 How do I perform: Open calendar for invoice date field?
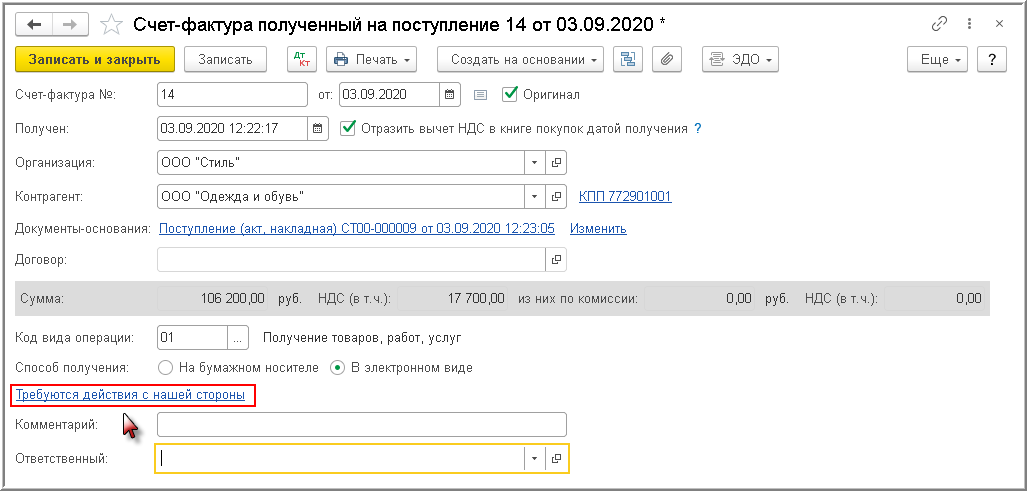[x=450, y=95]
